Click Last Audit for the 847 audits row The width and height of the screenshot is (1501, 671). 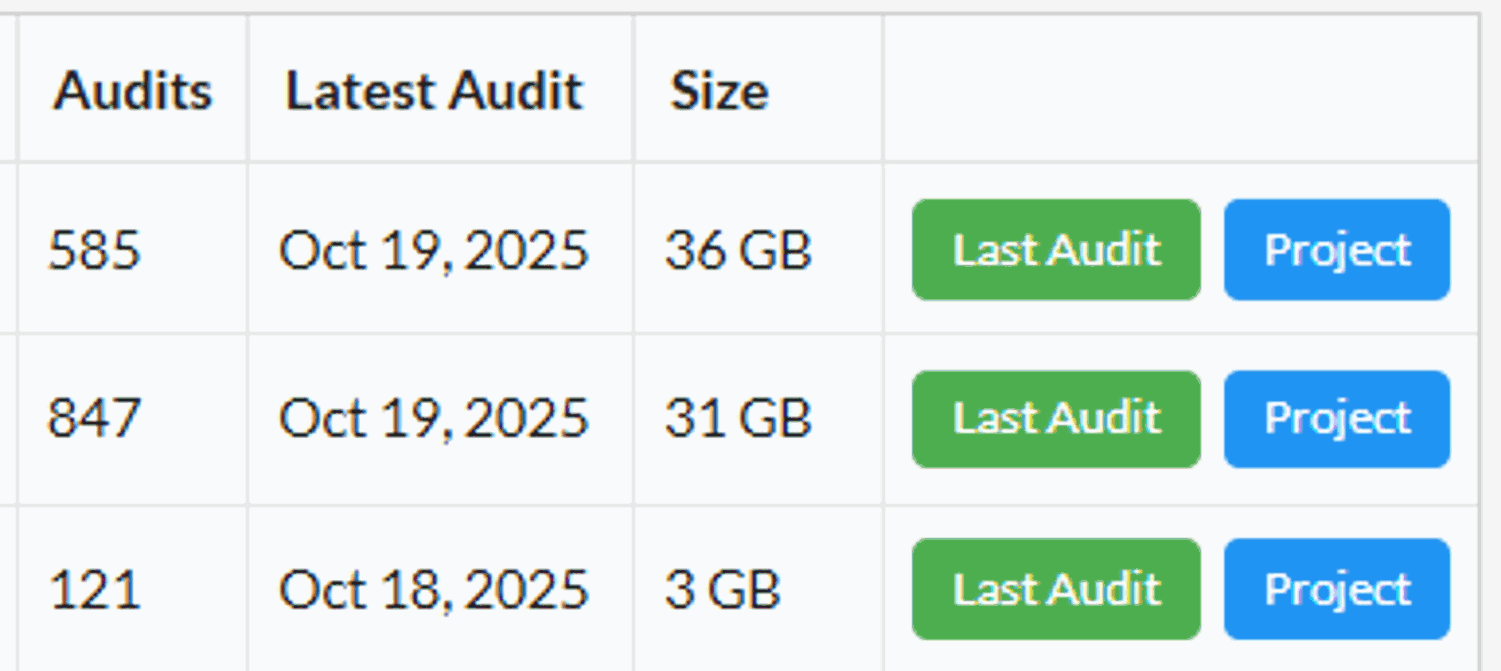point(1055,419)
